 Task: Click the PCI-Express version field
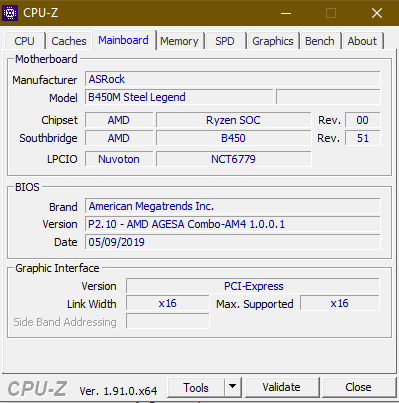click(x=253, y=286)
